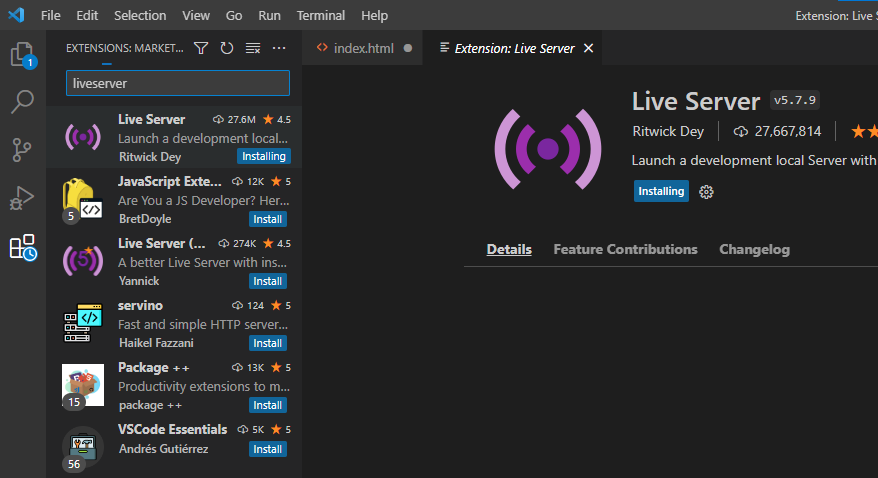Image resolution: width=878 pixels, height=478 pixels.
Task: Open Views and More Actions ellipsis
Action: pos(279,48)
